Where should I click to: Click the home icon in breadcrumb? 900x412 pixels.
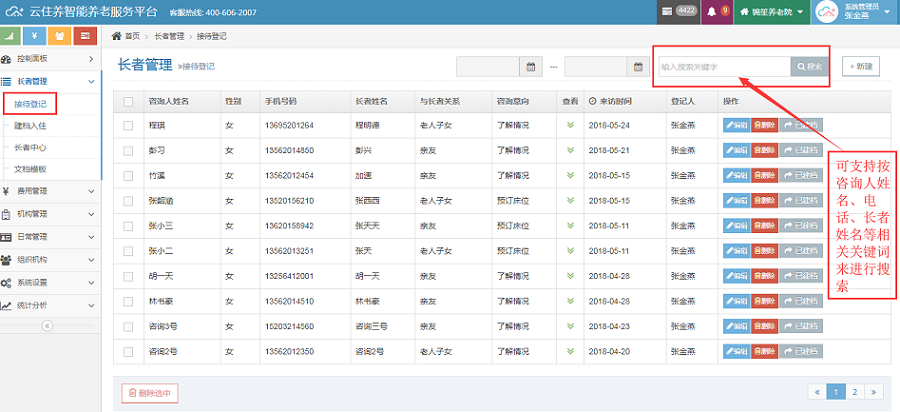pos(116,36)
